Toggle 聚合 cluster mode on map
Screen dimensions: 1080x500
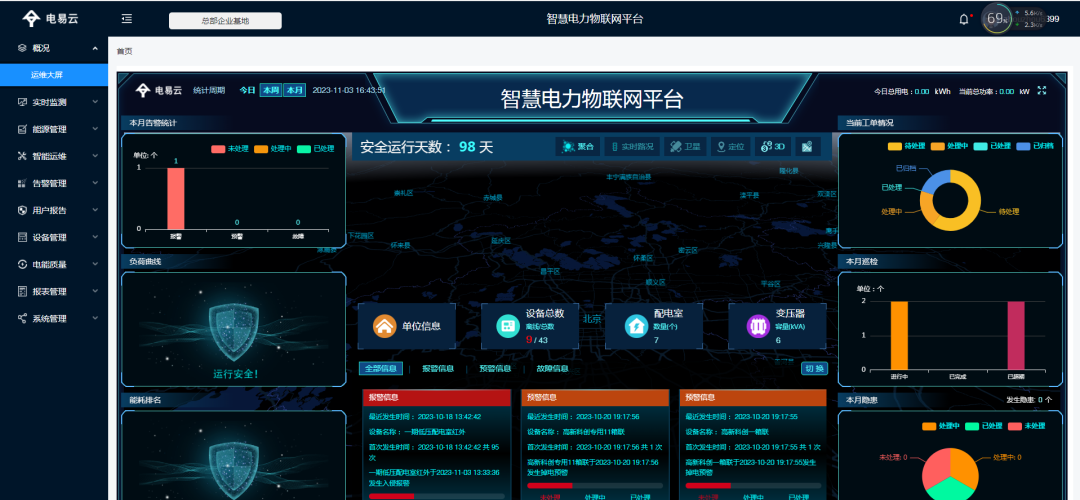(578, 147)
